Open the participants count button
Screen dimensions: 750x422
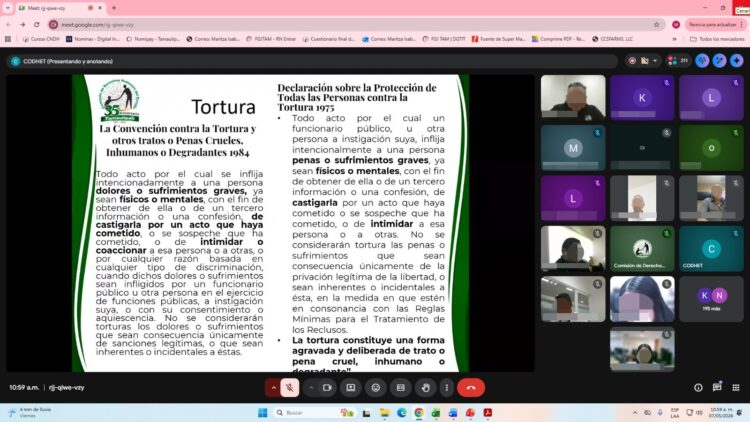678,61
